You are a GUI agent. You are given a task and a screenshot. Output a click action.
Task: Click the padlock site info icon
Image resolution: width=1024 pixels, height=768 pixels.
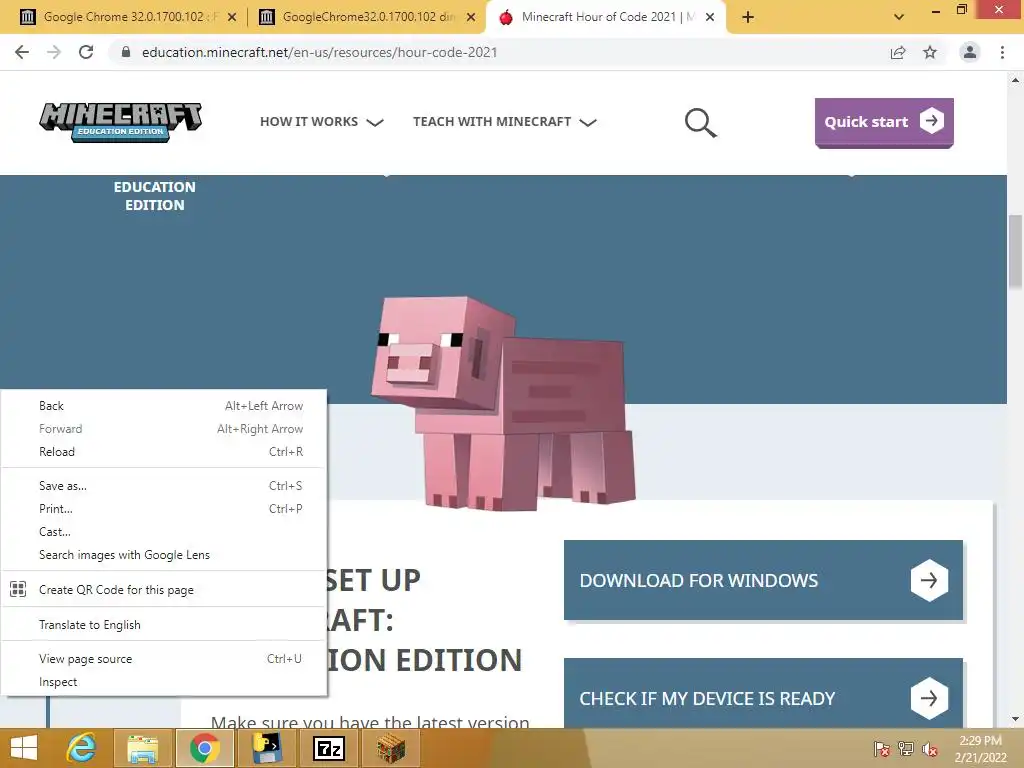click(x=125, y=52)
